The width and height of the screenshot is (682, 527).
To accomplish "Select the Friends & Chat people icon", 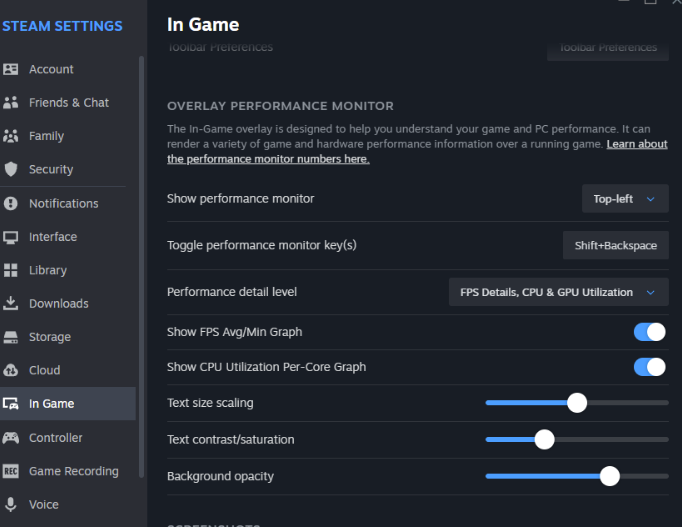I will 10,103.
